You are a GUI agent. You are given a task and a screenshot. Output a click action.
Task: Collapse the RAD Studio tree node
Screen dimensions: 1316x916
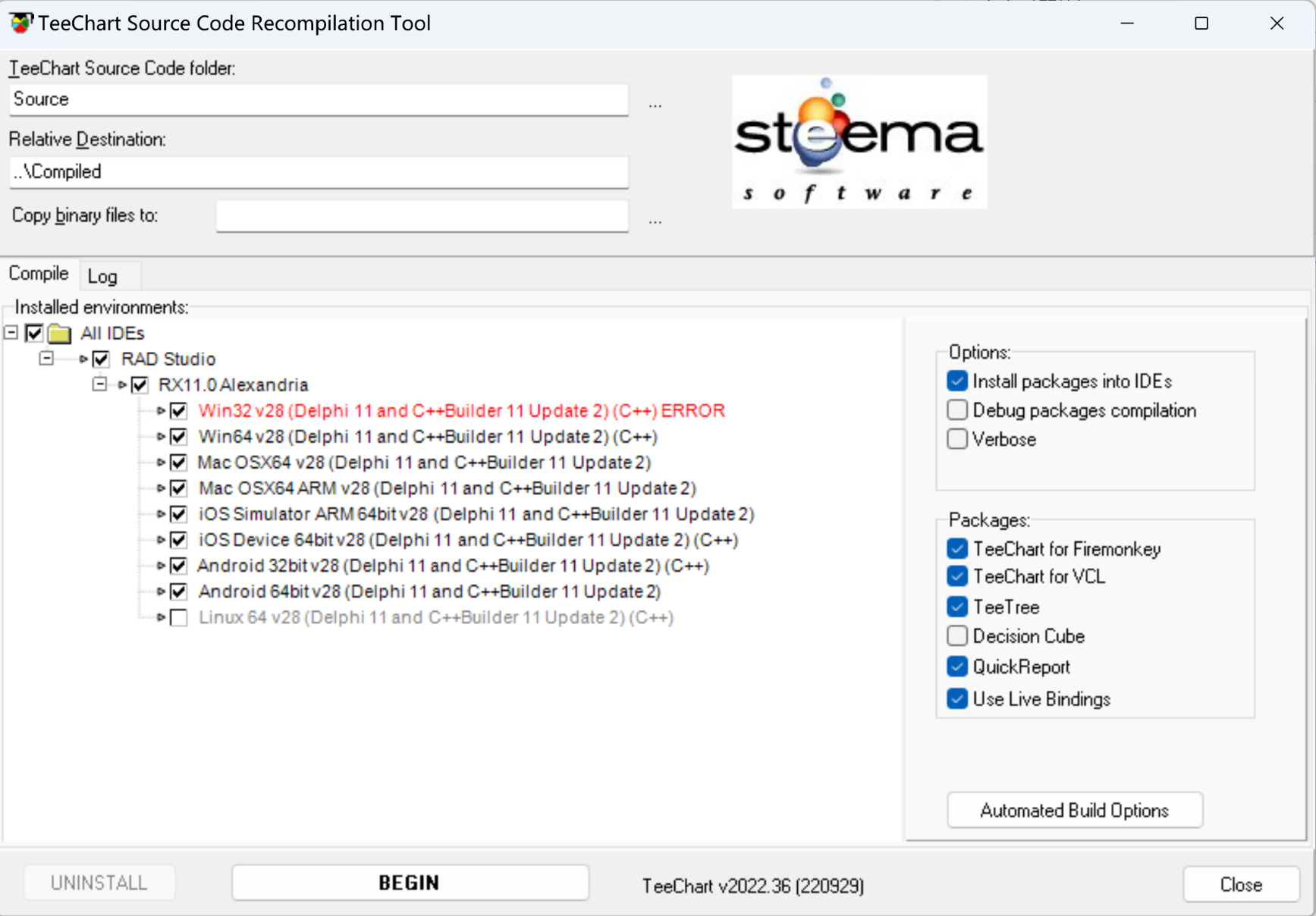pyautogui.click(x=46, y=358)
